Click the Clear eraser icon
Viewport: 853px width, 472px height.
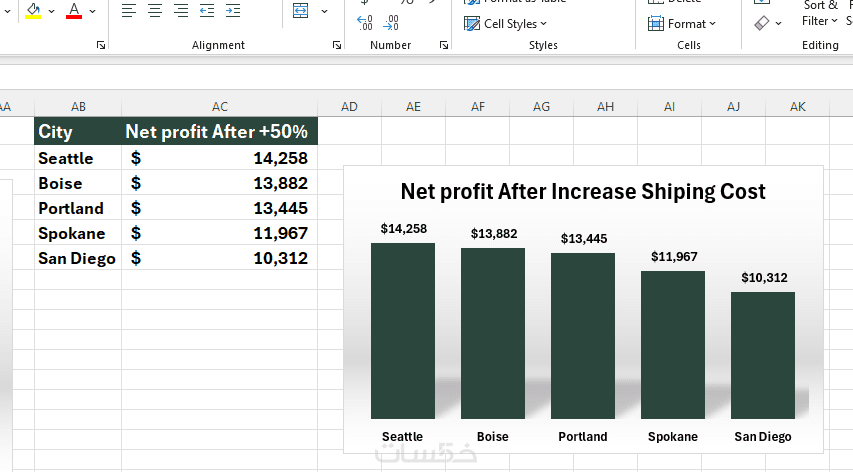(762, 23)
